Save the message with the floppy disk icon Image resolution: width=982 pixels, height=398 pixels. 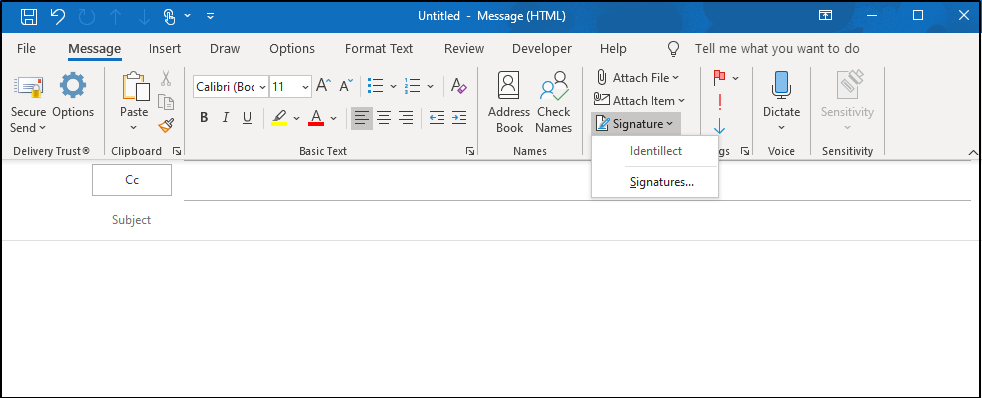coord(29,16)
